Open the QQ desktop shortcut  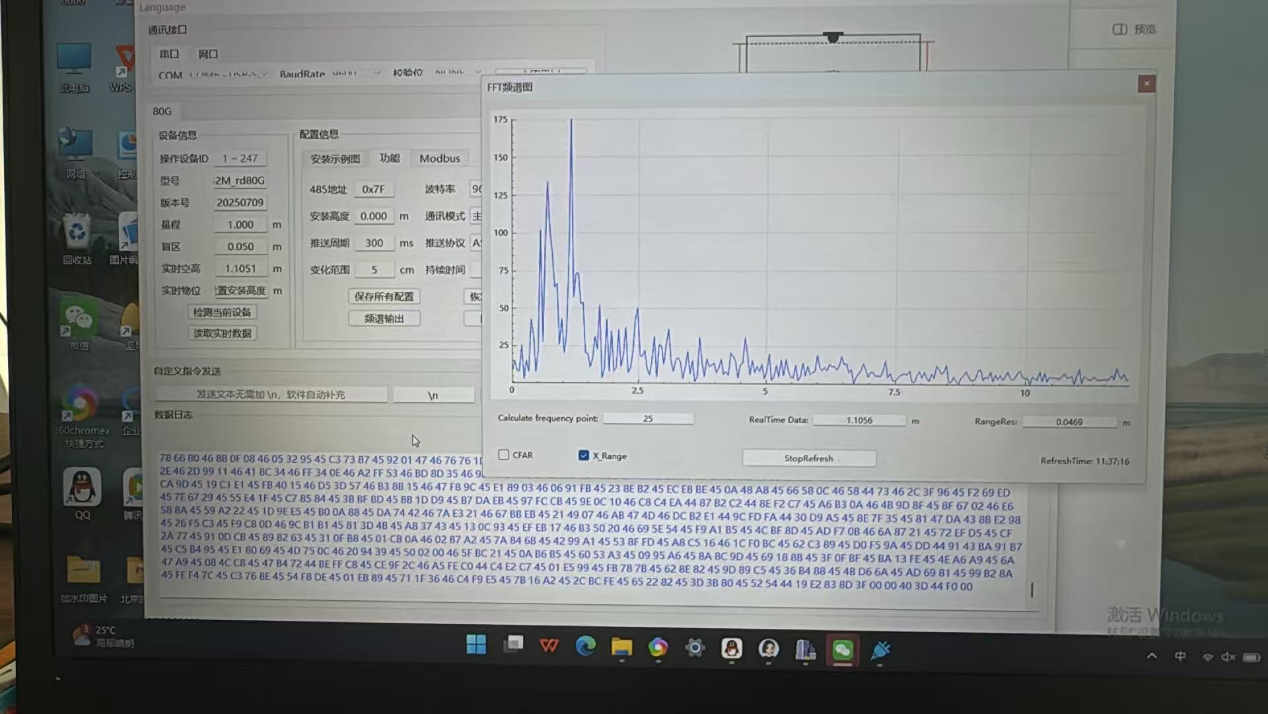click(82, 493)
